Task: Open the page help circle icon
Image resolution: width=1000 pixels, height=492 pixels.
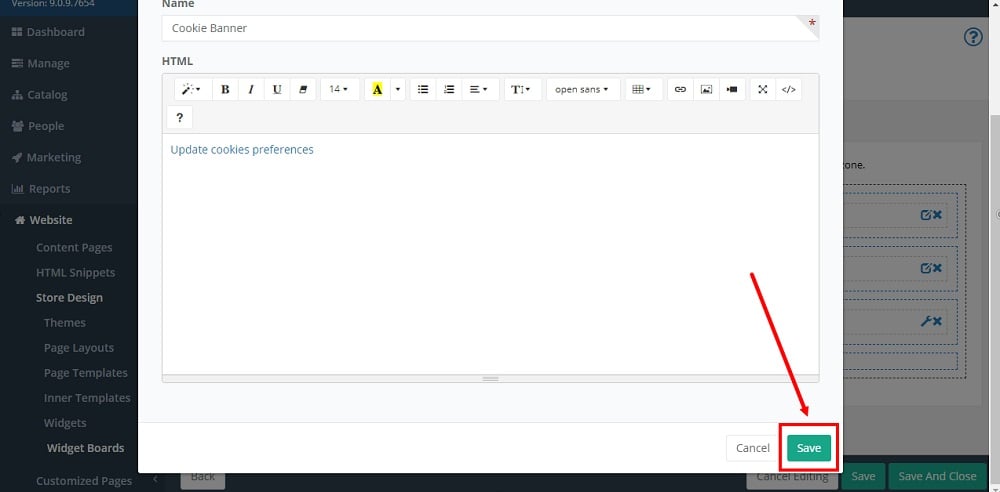Action: 973,38
